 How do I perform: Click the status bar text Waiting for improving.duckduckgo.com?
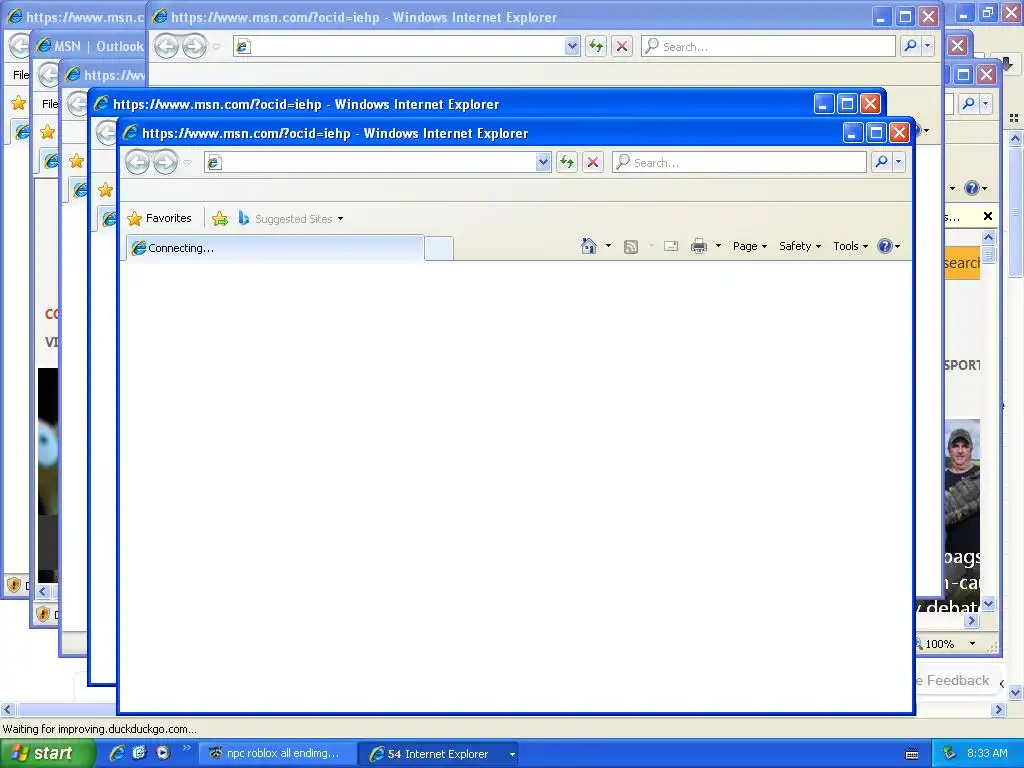pos(99,729)
